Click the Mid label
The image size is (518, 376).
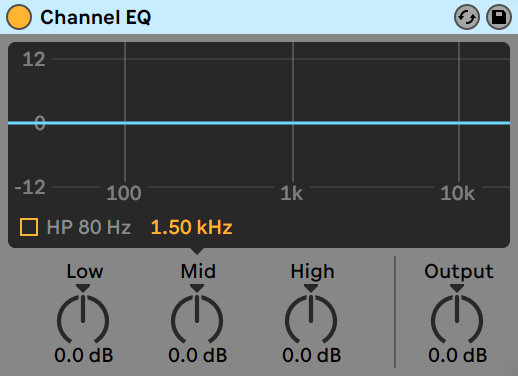click(198, 271)
